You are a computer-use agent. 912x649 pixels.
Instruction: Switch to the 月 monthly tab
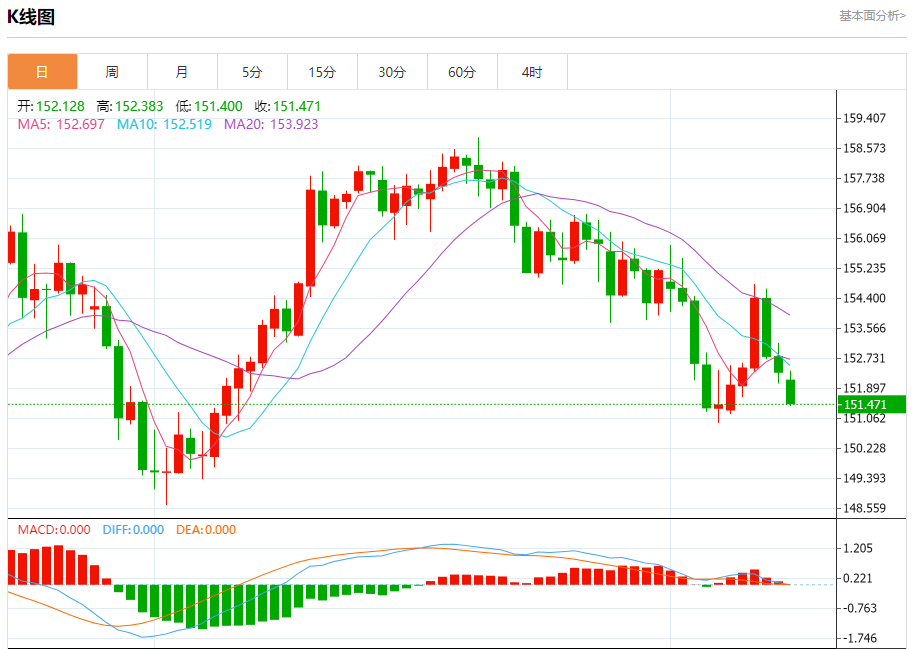(182, 72)
